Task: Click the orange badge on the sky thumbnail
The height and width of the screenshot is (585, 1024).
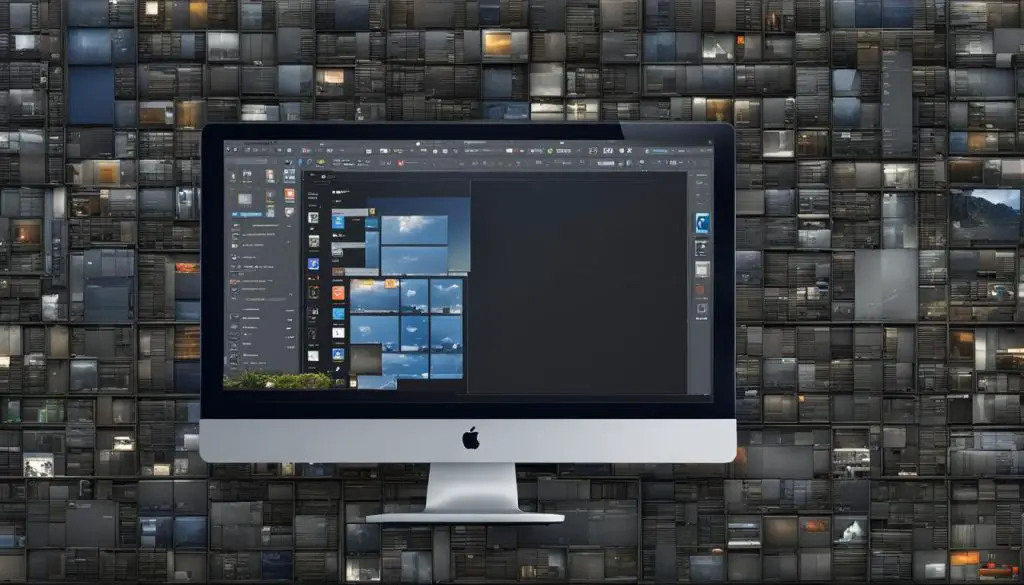Action: 391,283
